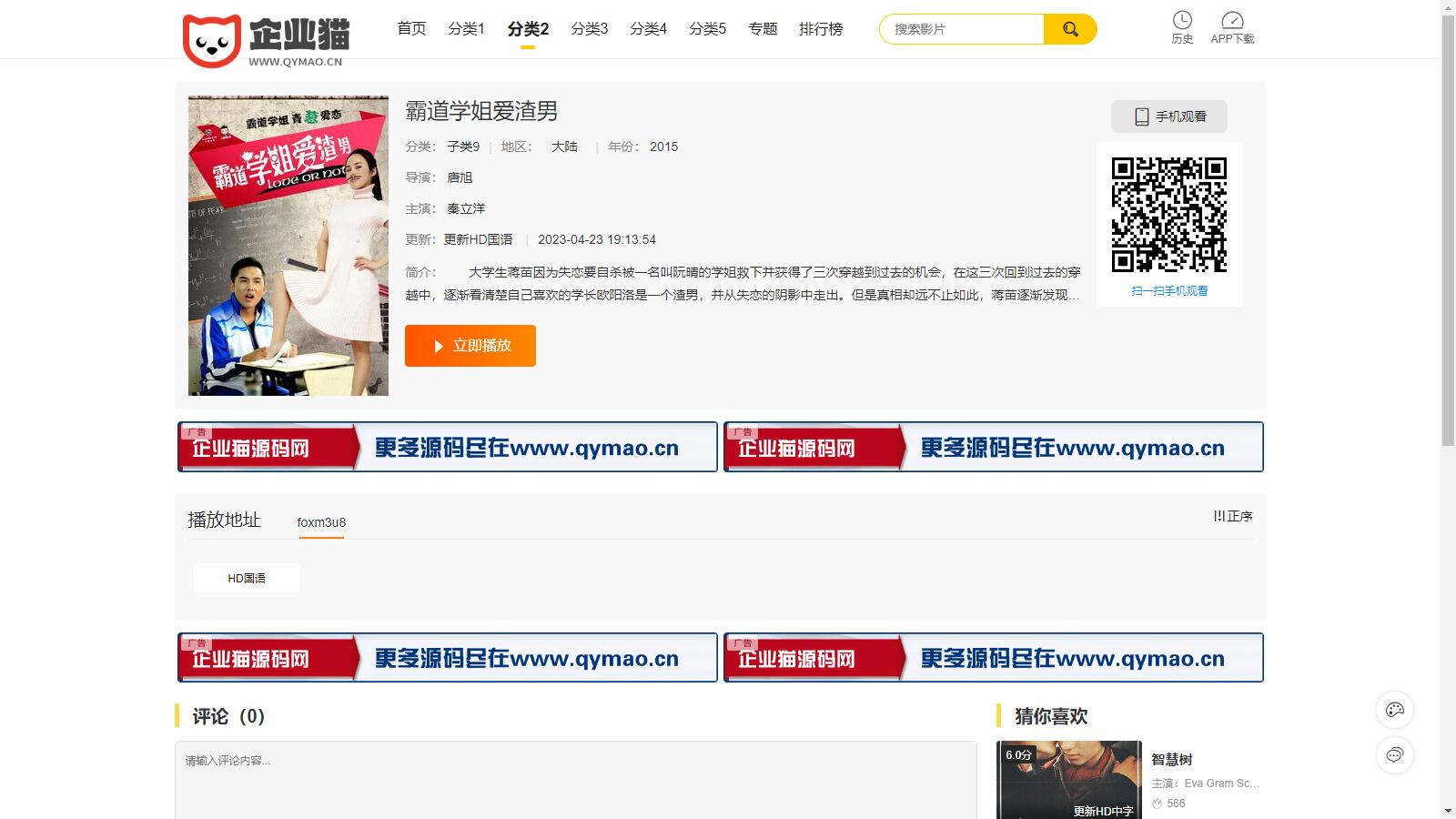
Task: Click the 手机观看 phone button
Action: (1169, 116)
